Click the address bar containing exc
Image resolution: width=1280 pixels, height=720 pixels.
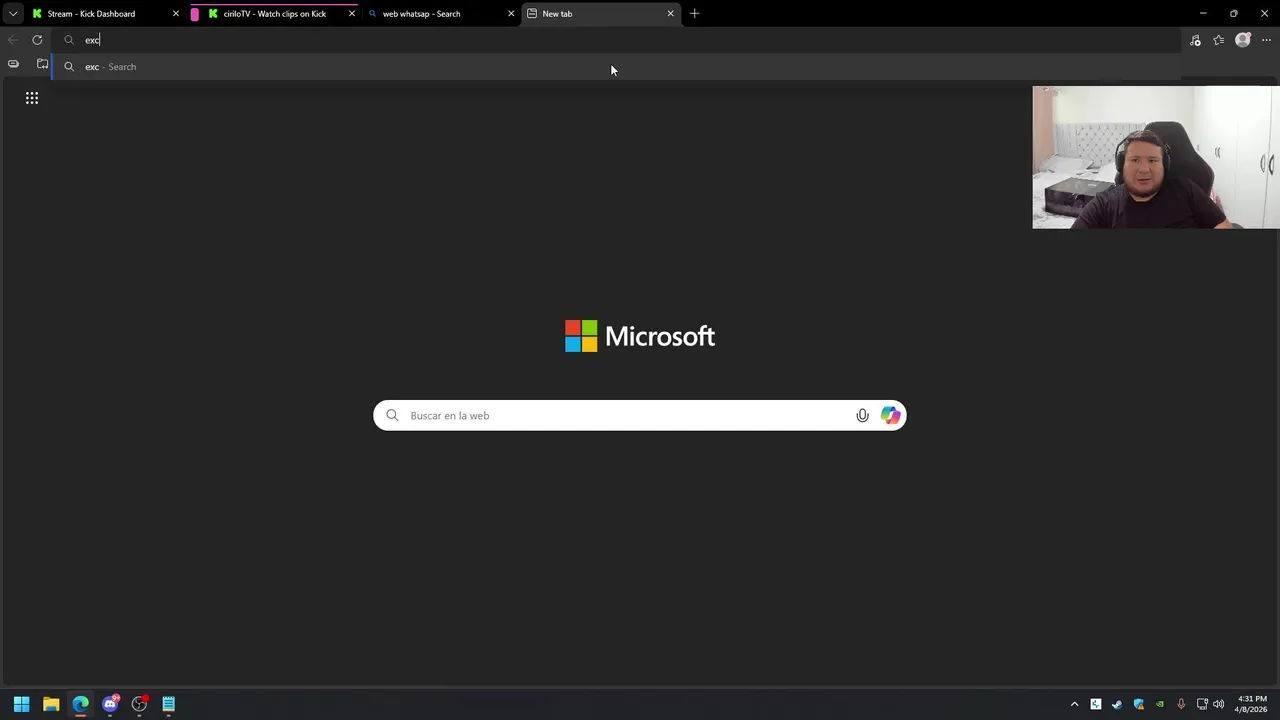coord(616,40)
